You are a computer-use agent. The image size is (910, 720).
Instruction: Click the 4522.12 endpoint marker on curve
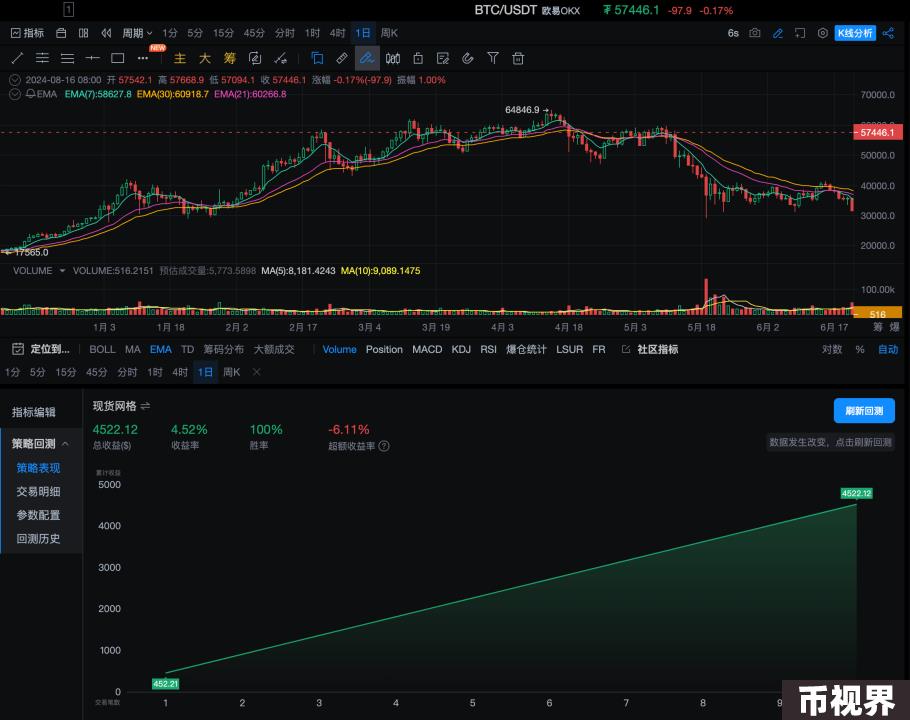click(857, 493)
